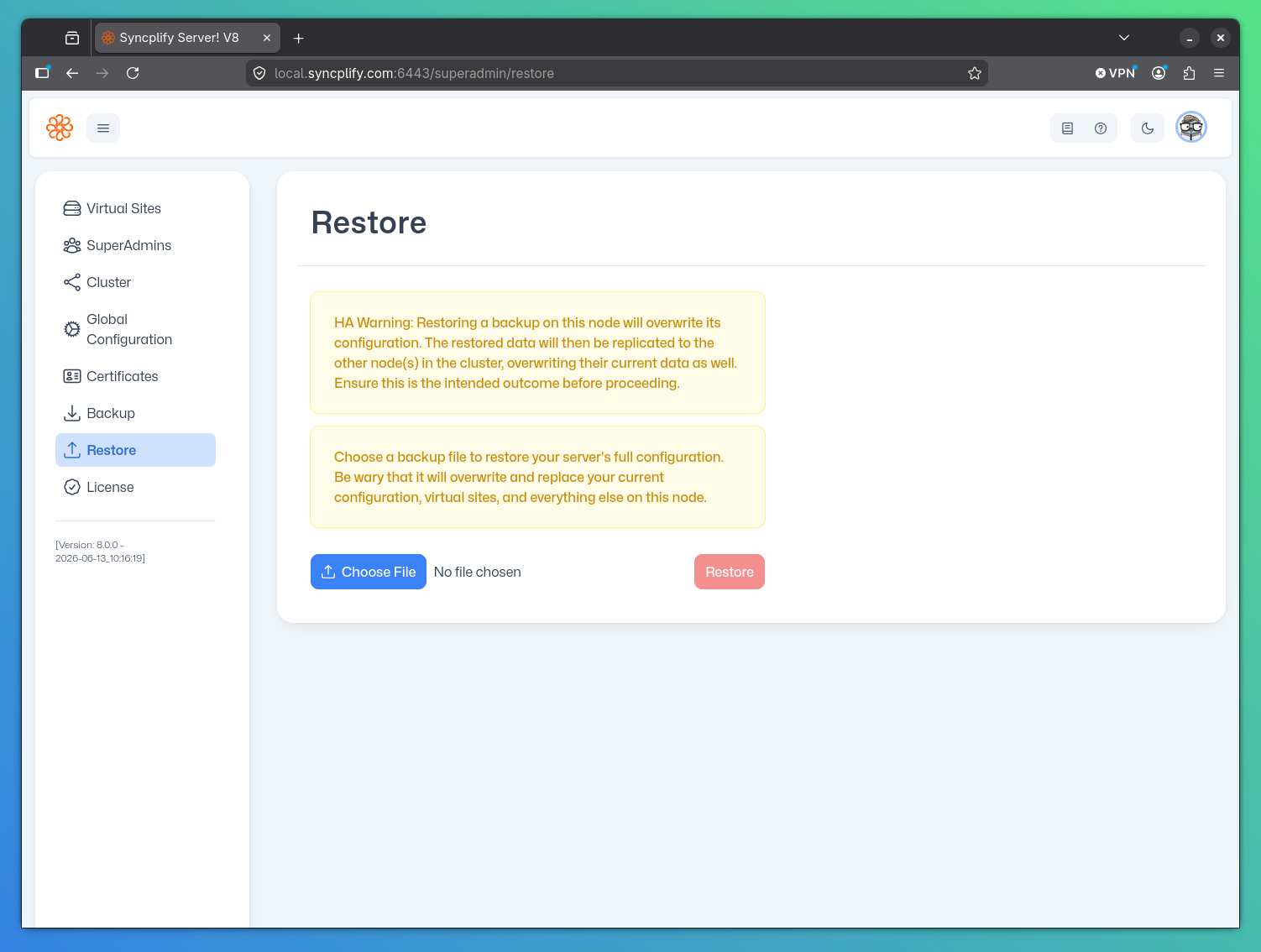Viewport: 1261px width, 952px height.
Task: Open the browser account icon
Action: pyautogui.click(x=1159, y=73)
